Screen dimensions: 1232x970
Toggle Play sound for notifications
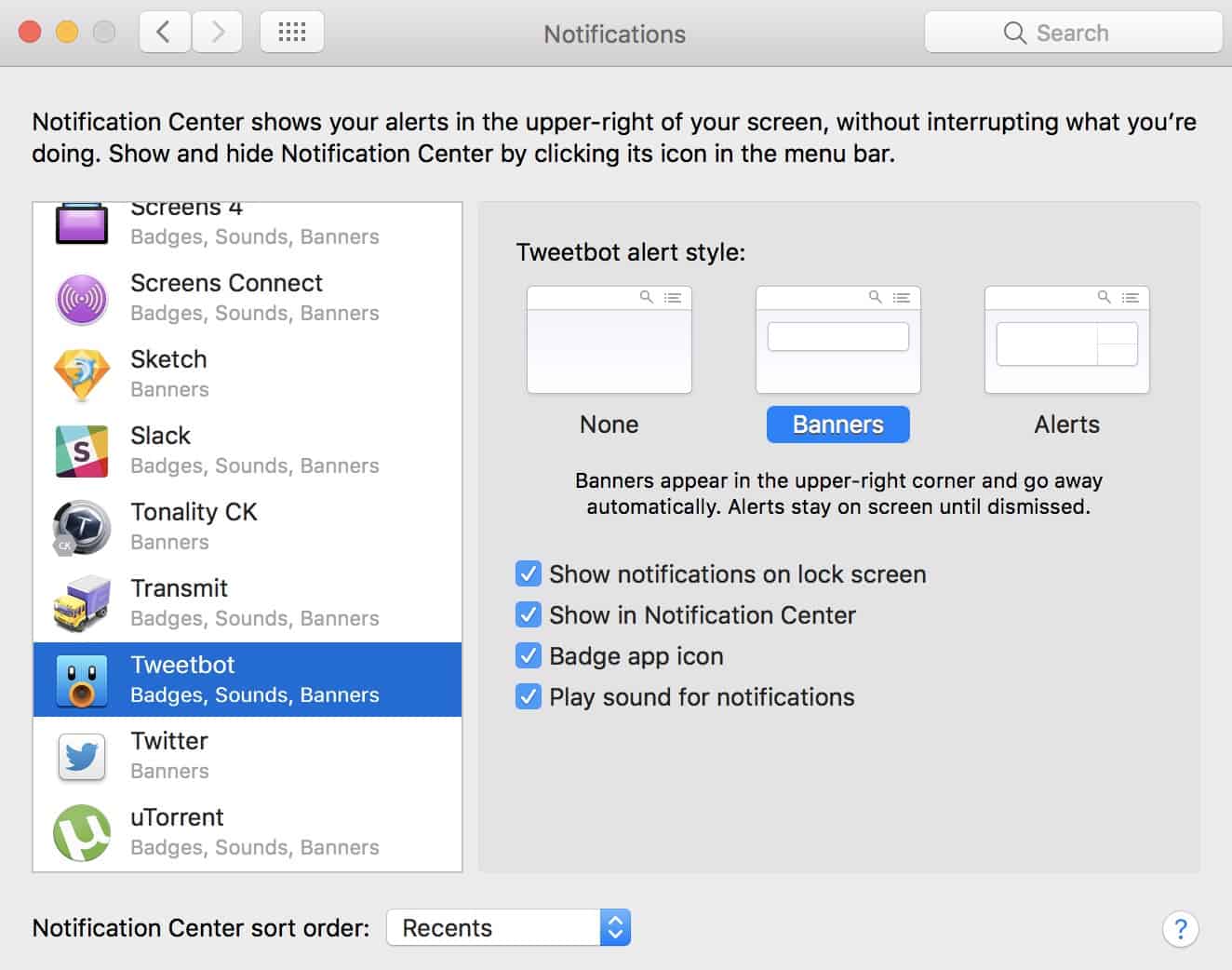[x=529, y=696]
